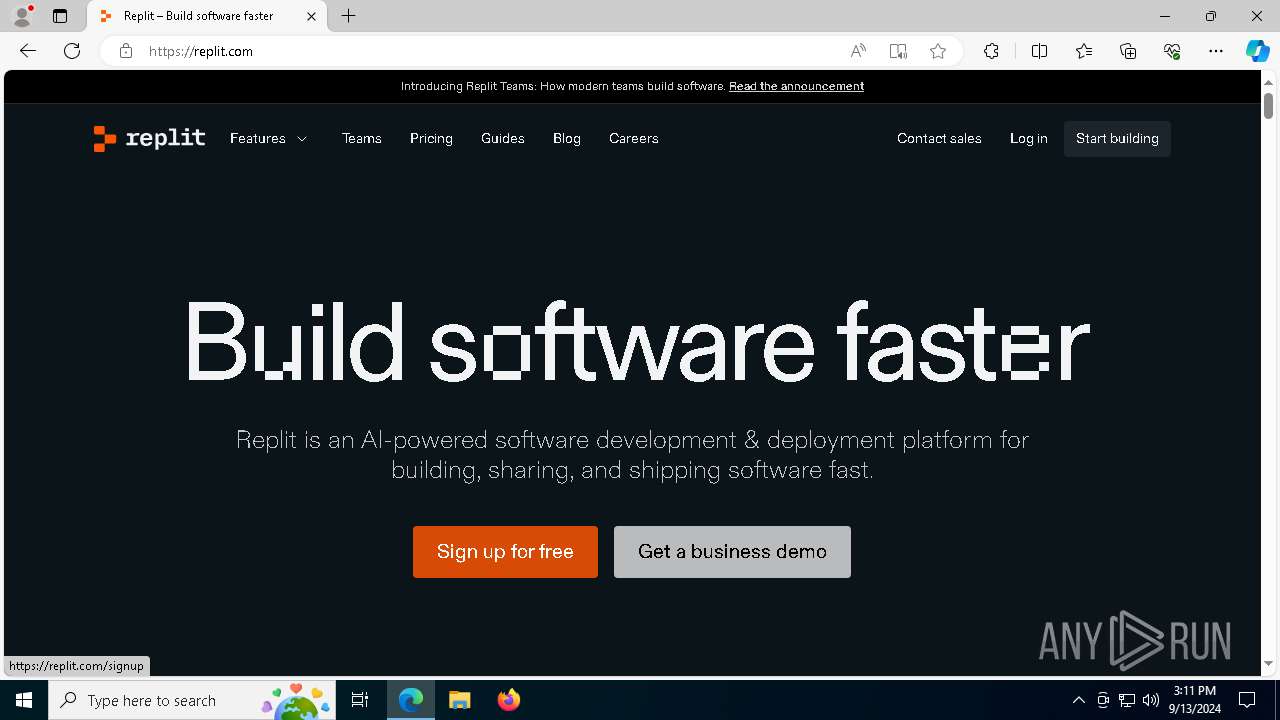Open the Edge profile icon

coord(21,16)
